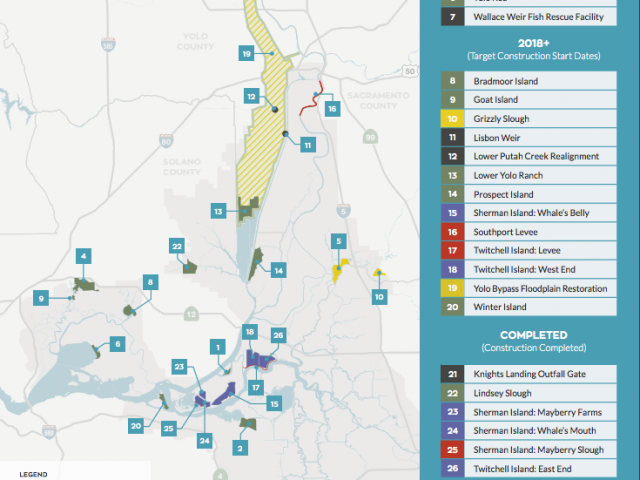The width and height of the screenshot is (640, 480).
Task: Open map marker 8 on the map
Action: point(150,282)
